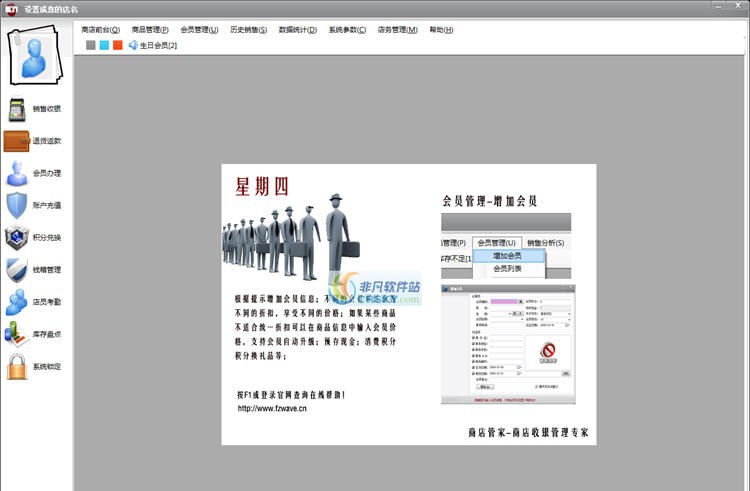Click the 退货退款 wallet icon
Viewport: 750px width, 491px height.
coord(17,141)
